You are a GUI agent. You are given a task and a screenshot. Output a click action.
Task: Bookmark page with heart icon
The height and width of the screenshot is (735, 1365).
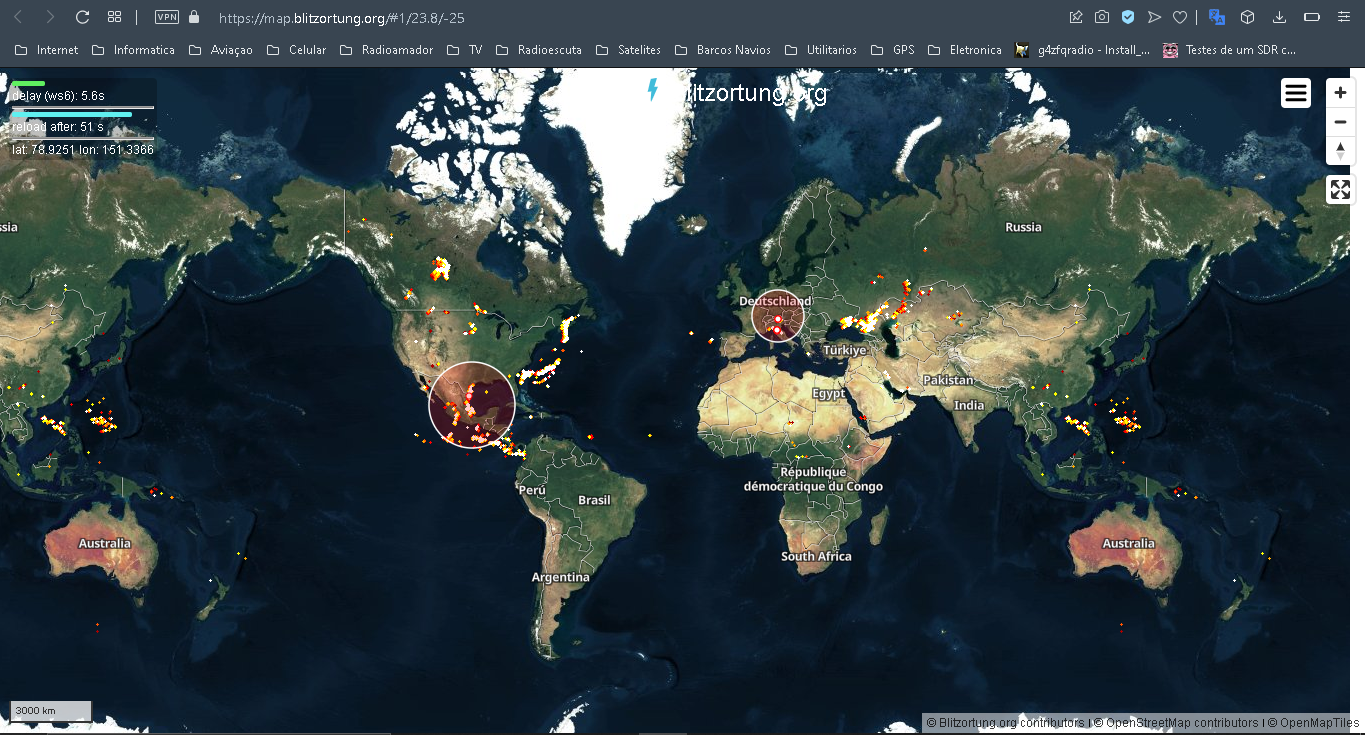[1180, 17]
